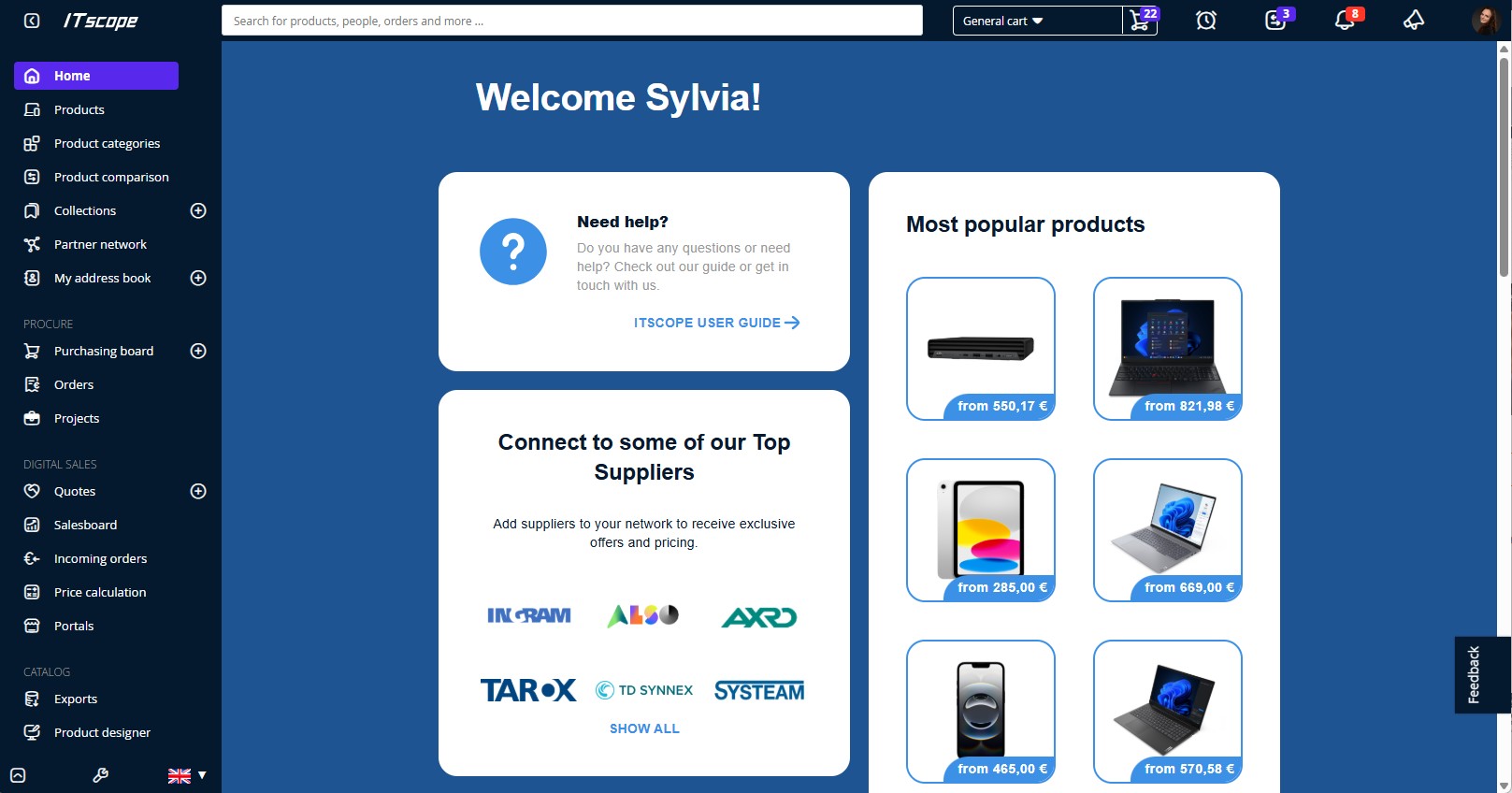Open the shopping cart icon with 22 items
The height and width of the screenshot is (793, 1512).
click(1141, 21)
